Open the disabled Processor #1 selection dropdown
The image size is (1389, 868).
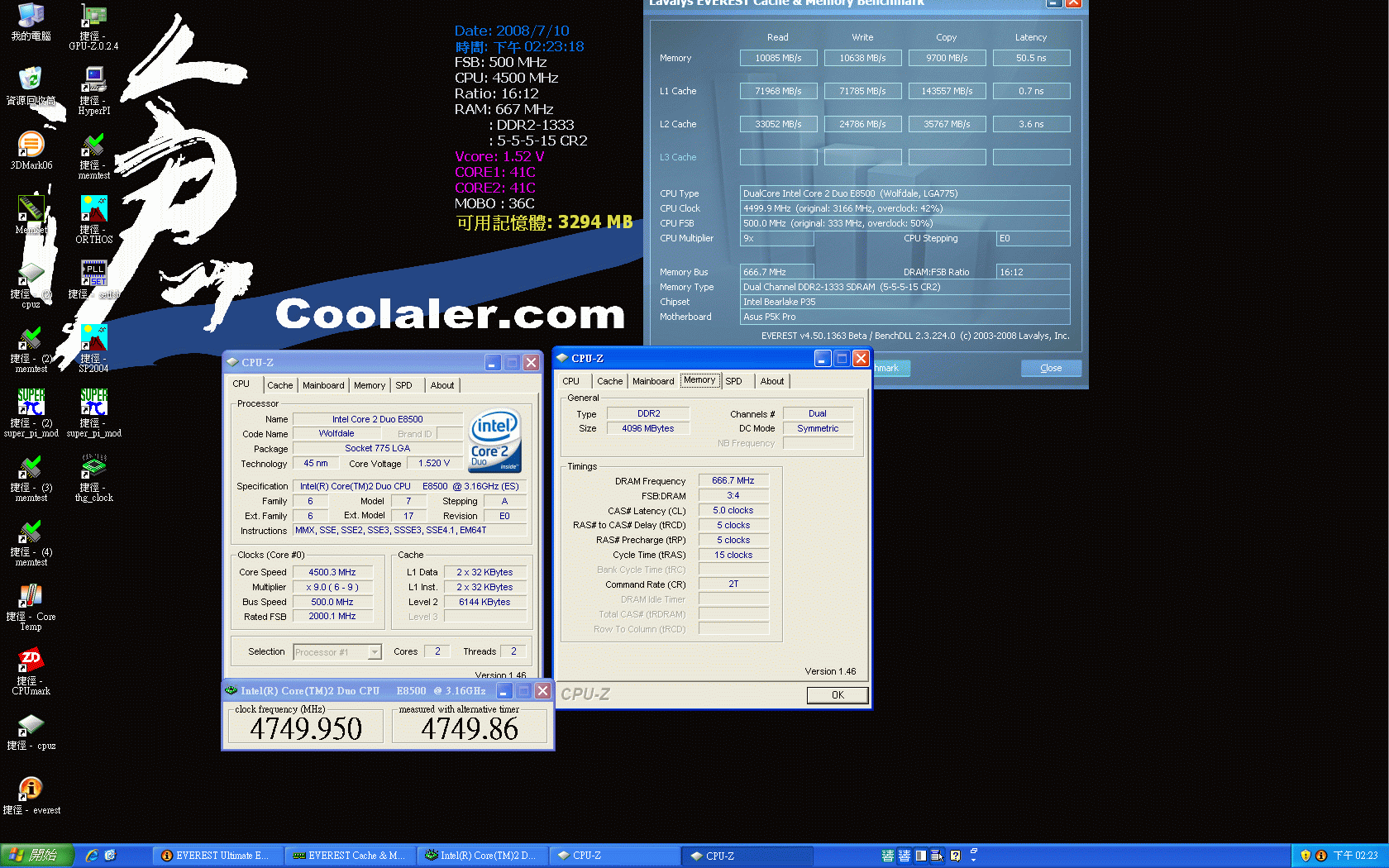click(x=337, y=652)
